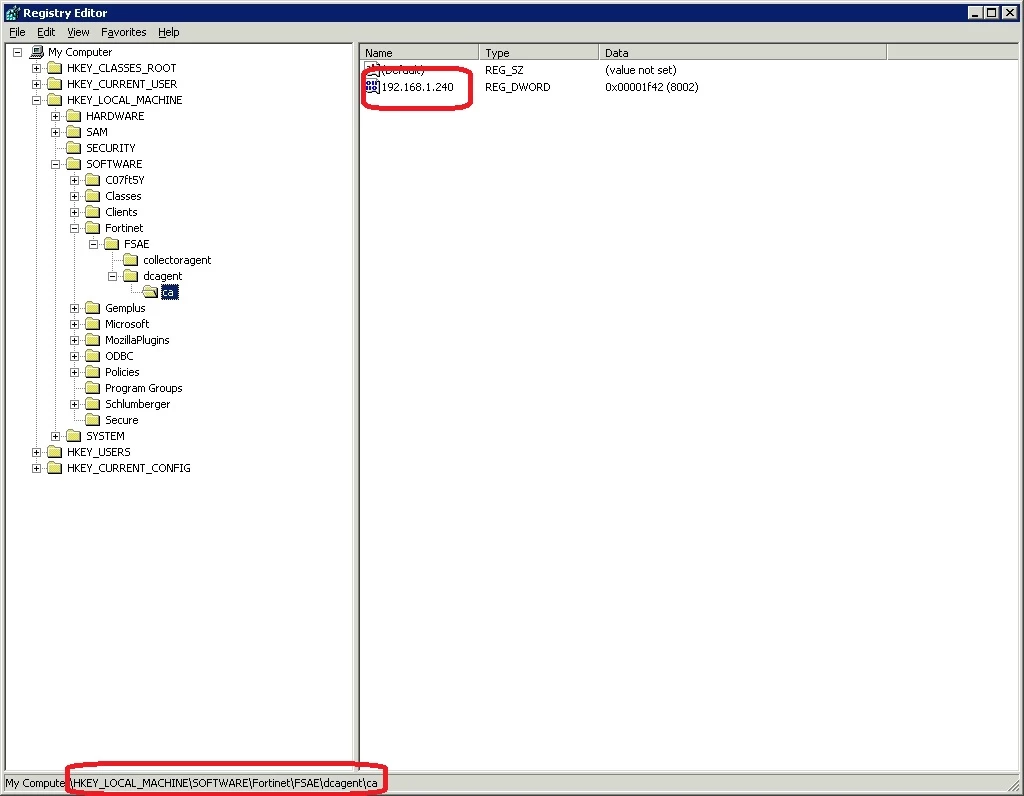1024x796 pixels.
Task: Click the dcagent folder icon
Action: [x=131, y=276]
